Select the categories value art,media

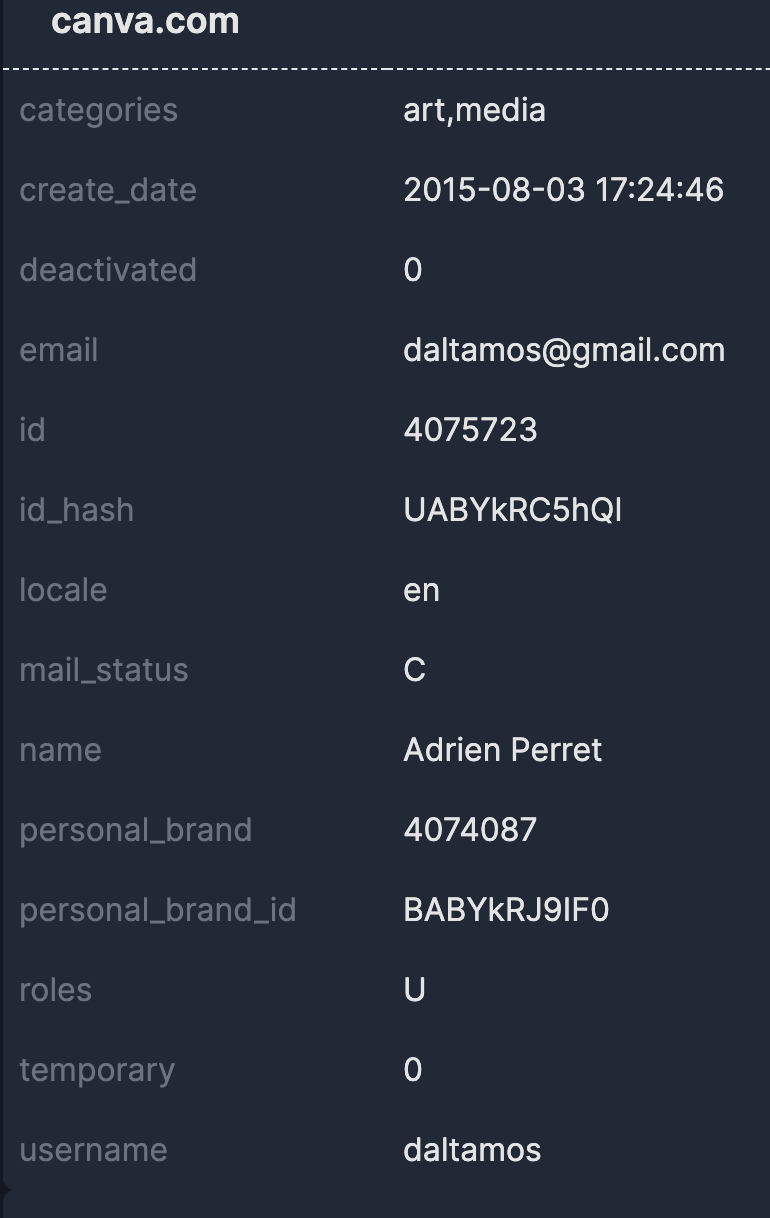pos(474,110)
